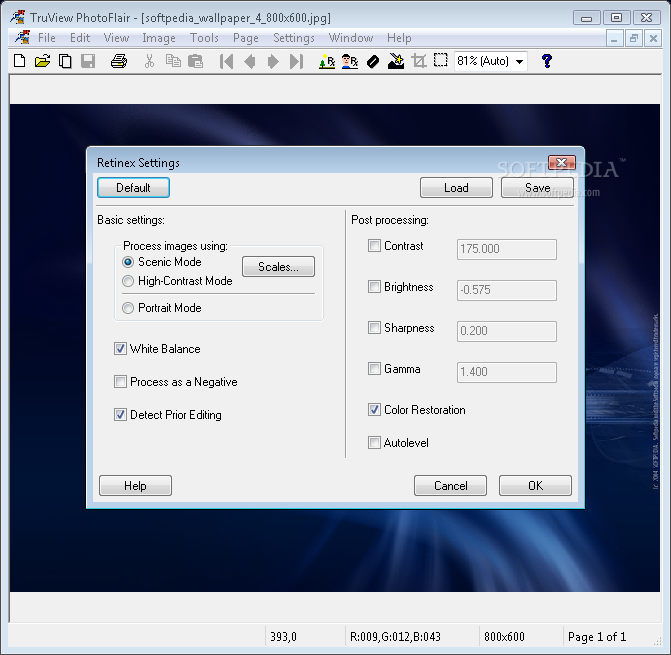Enable the Autolevel checkbox

point(374,442)
